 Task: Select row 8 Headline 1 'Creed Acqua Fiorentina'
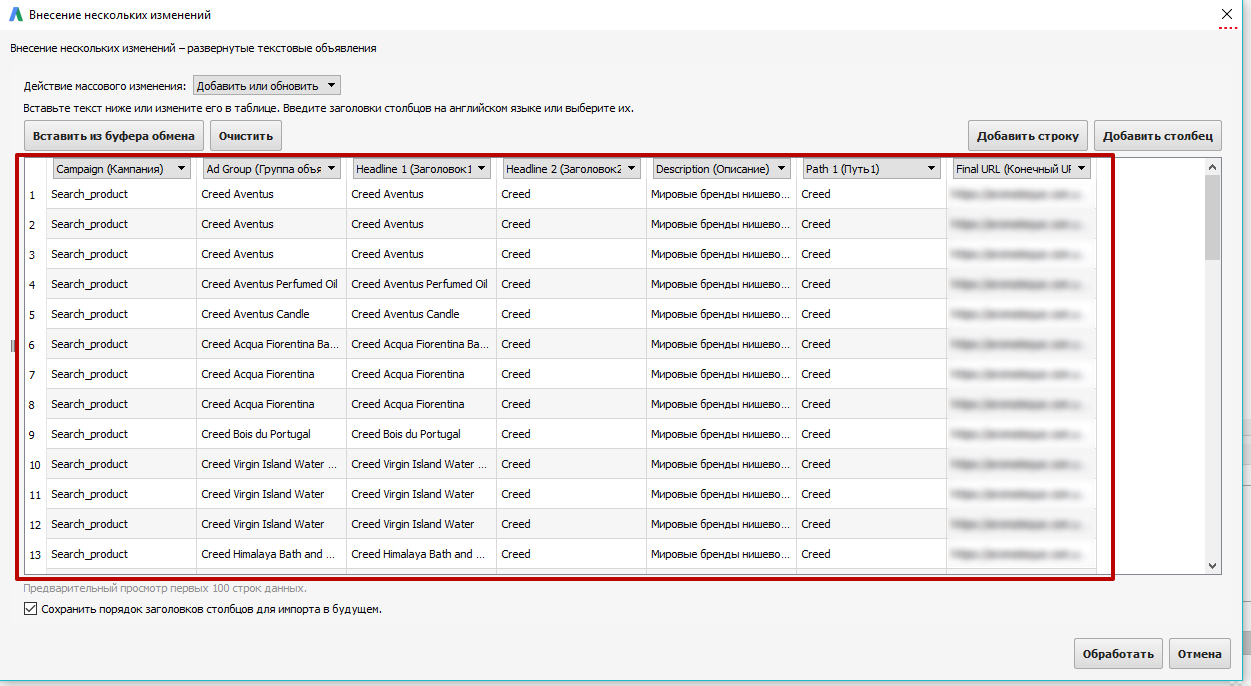[421, 404]
